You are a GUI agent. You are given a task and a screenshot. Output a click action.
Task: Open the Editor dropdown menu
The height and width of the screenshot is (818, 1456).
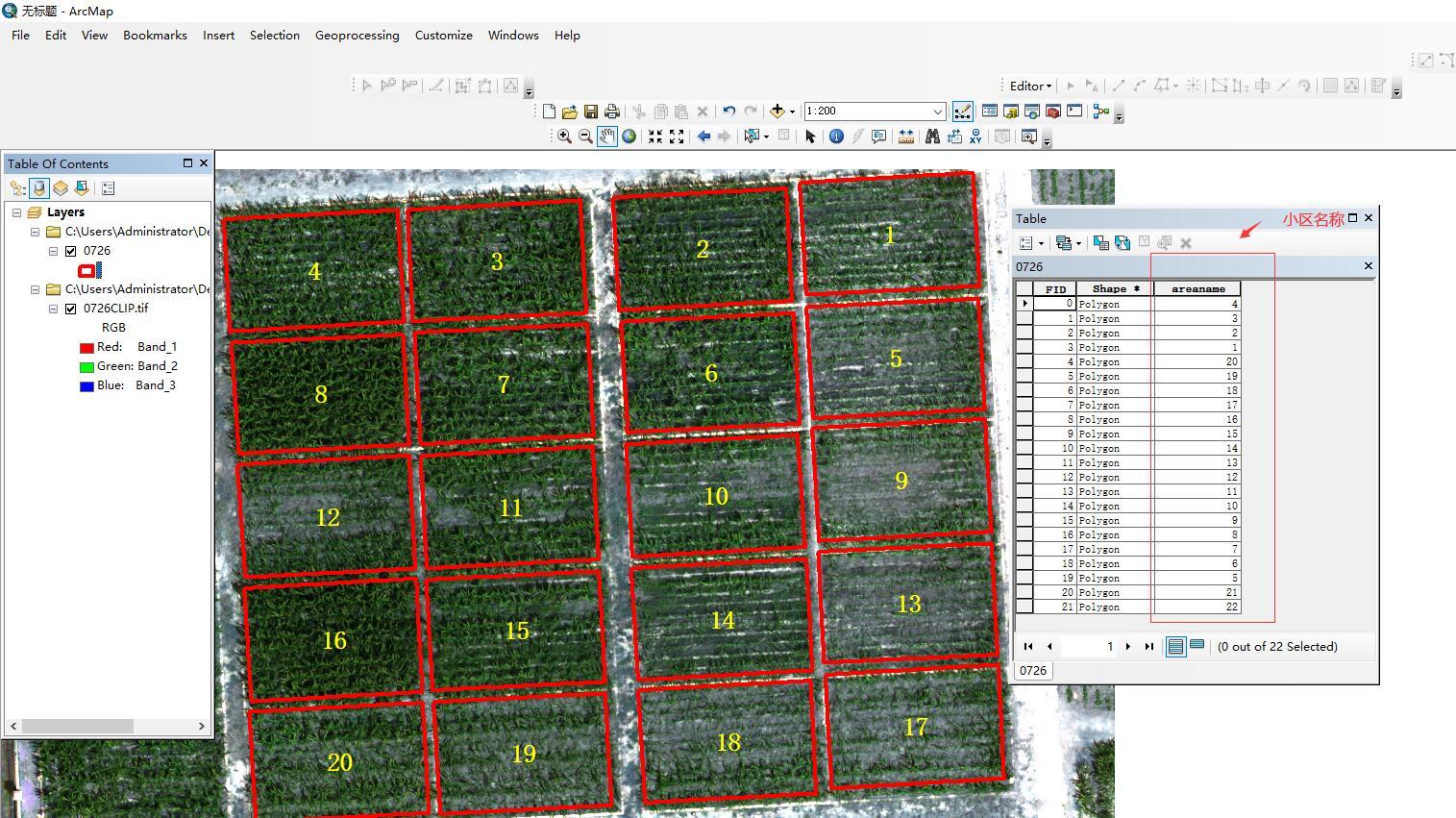[1030, 86]
